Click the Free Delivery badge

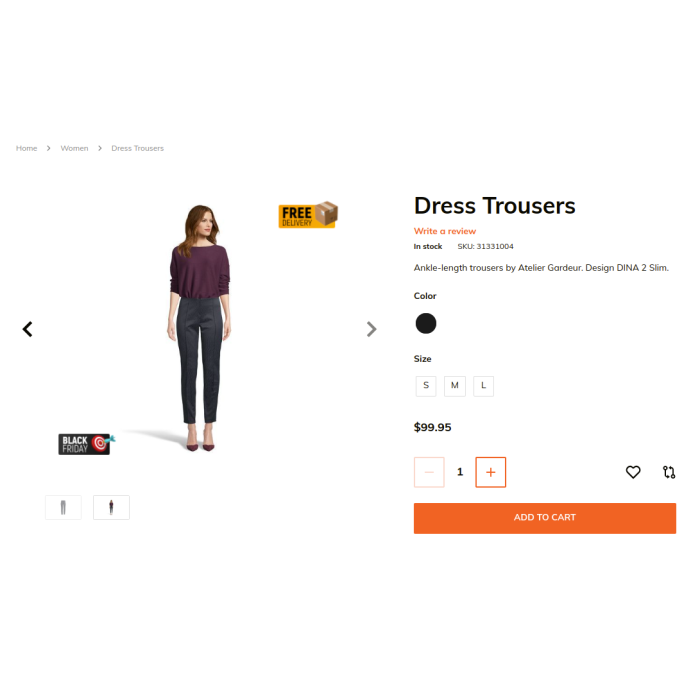pos(308,215)
